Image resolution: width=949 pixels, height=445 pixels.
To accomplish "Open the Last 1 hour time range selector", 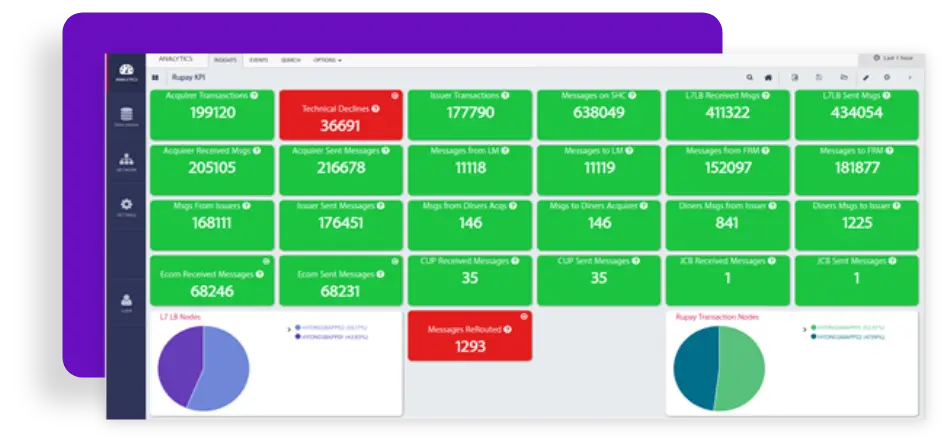I will (x=894, y=59).
